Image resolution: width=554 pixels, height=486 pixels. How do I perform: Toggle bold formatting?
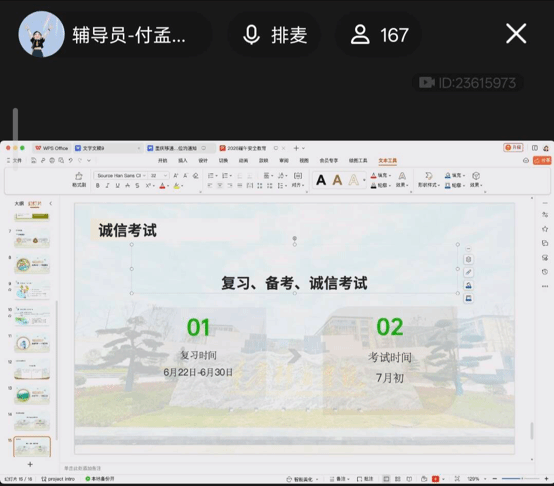tap(98, 185)
